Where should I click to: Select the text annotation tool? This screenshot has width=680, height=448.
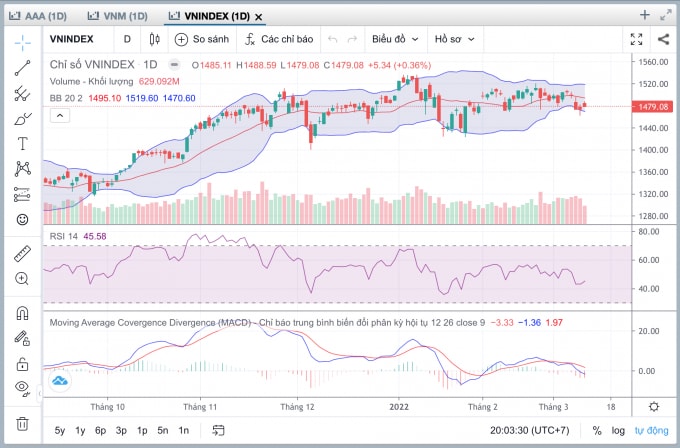click(23, 144)
